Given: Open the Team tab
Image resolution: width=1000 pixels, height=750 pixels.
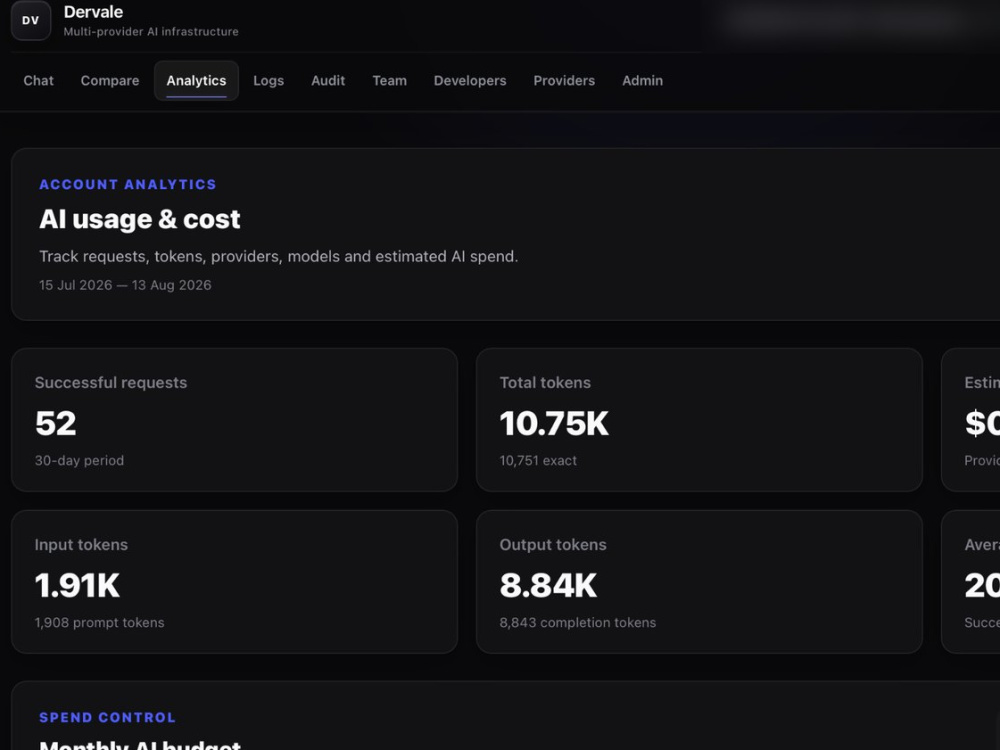Looking at the screenshot, I should point(390,80).
